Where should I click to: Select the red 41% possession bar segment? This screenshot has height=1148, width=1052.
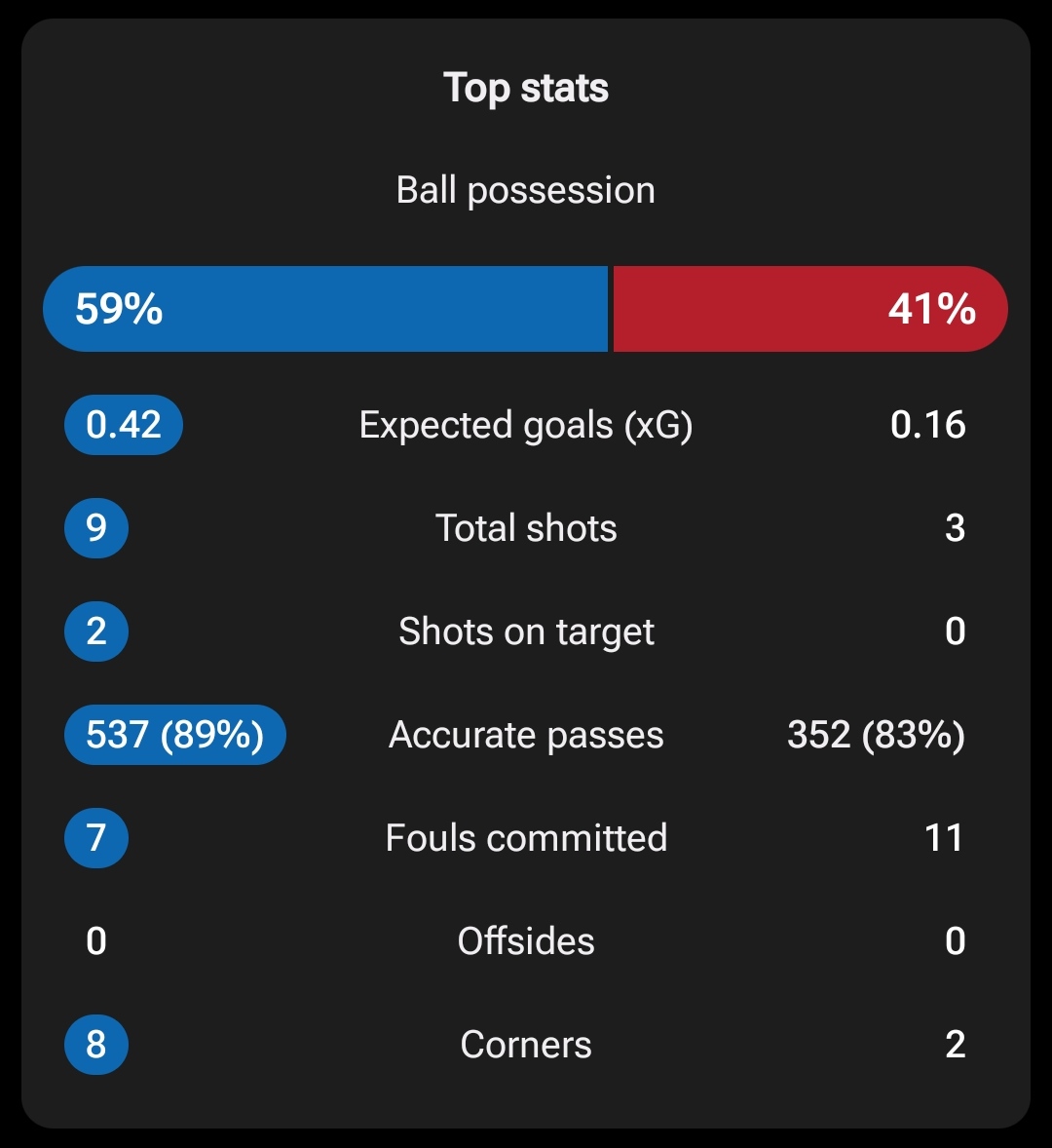click(x=810, y=309)
